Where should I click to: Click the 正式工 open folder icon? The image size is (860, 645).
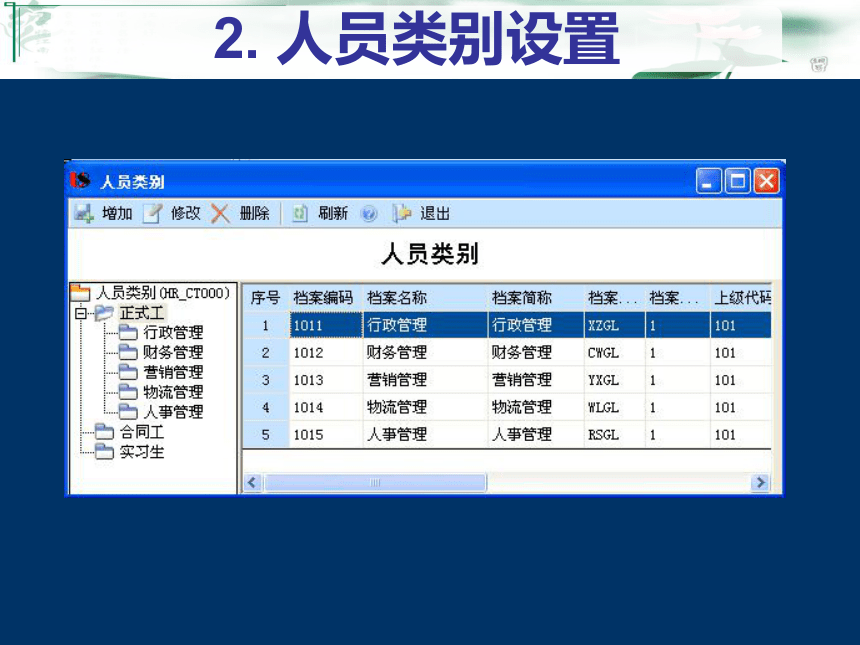(x=104, y=313)
